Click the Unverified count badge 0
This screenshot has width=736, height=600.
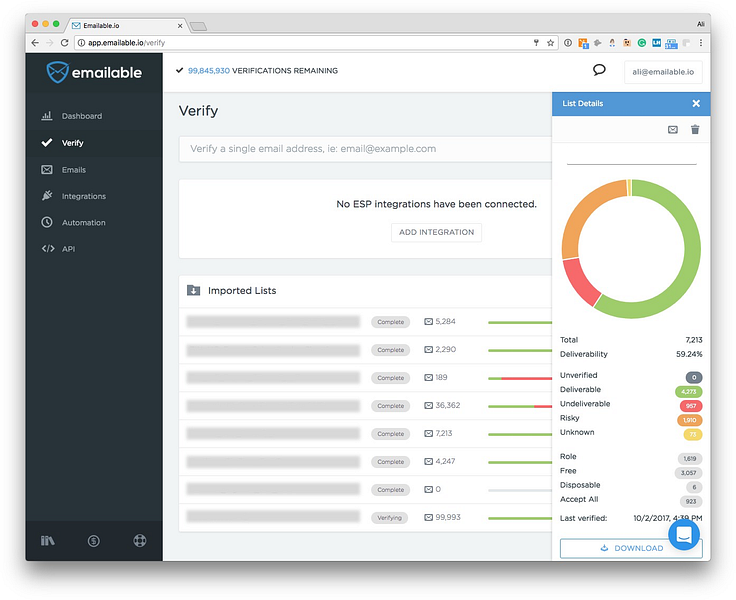[x=694, y=377]
